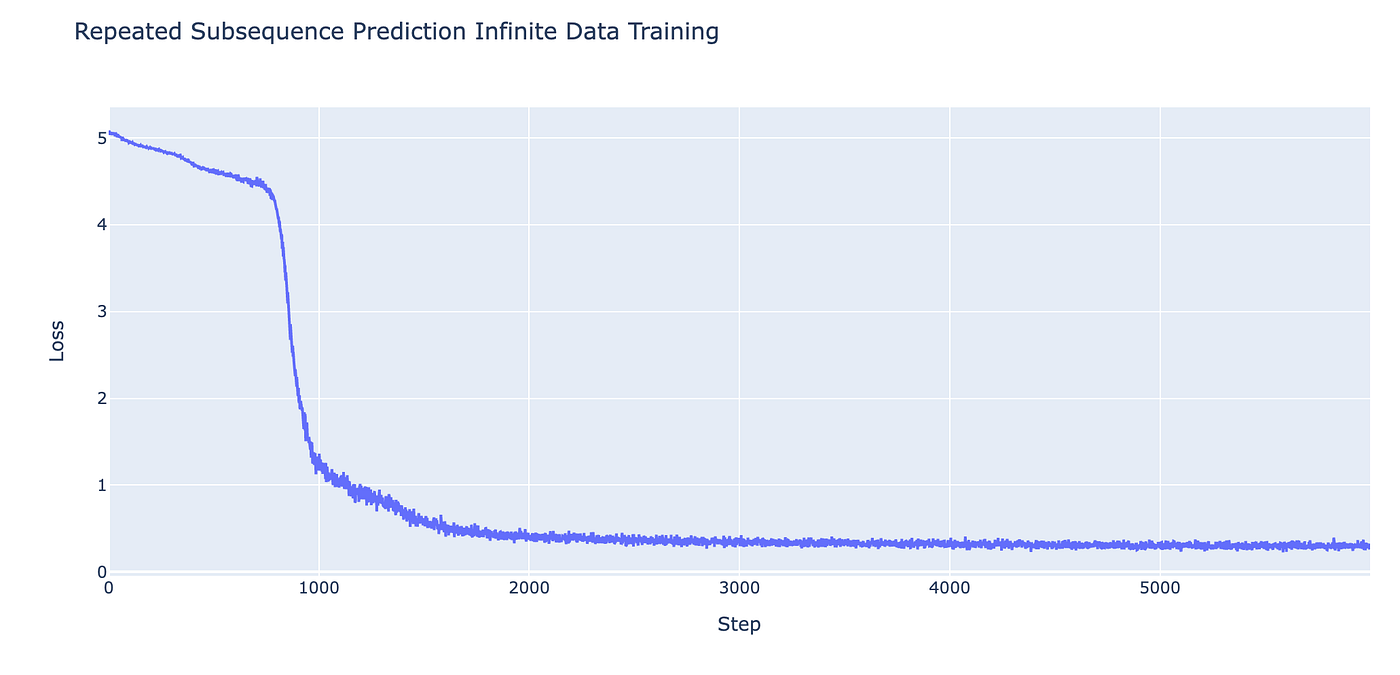1400x675 pixels.
Task: Click y-axis tick label 0
Action: pos(102,572)
